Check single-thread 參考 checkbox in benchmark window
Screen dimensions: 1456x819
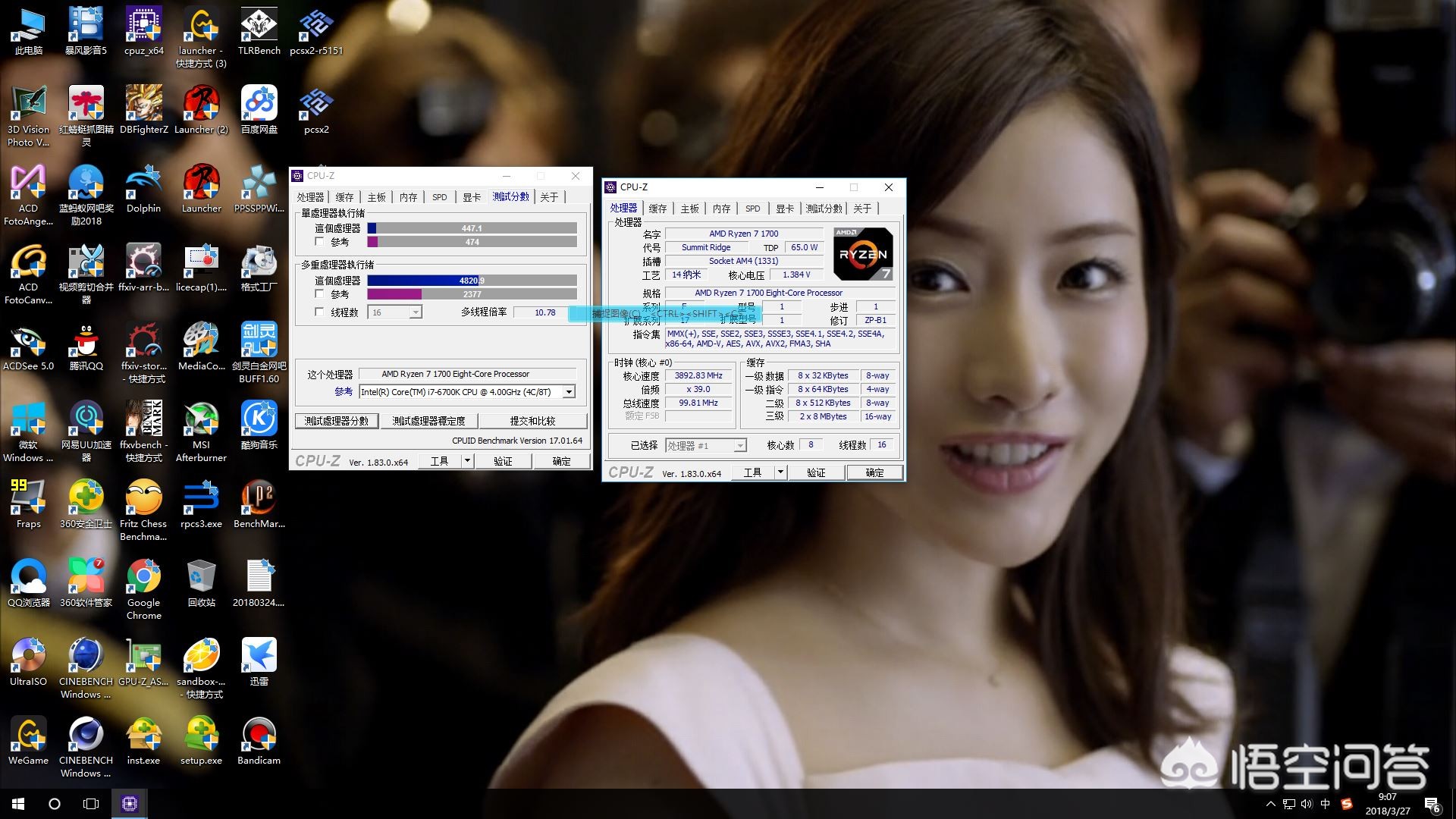[319, 242]
